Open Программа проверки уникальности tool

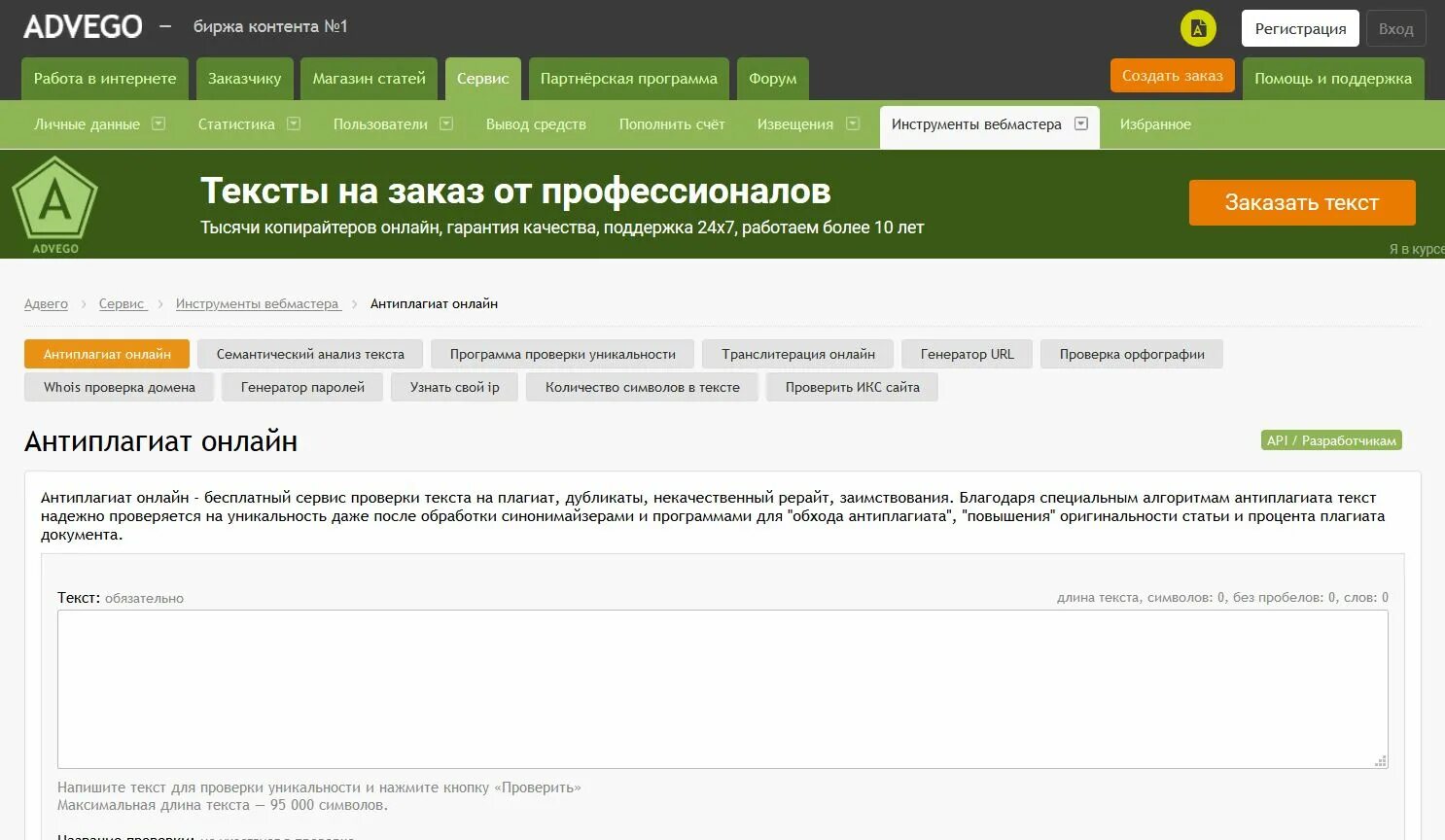[563, 354]
